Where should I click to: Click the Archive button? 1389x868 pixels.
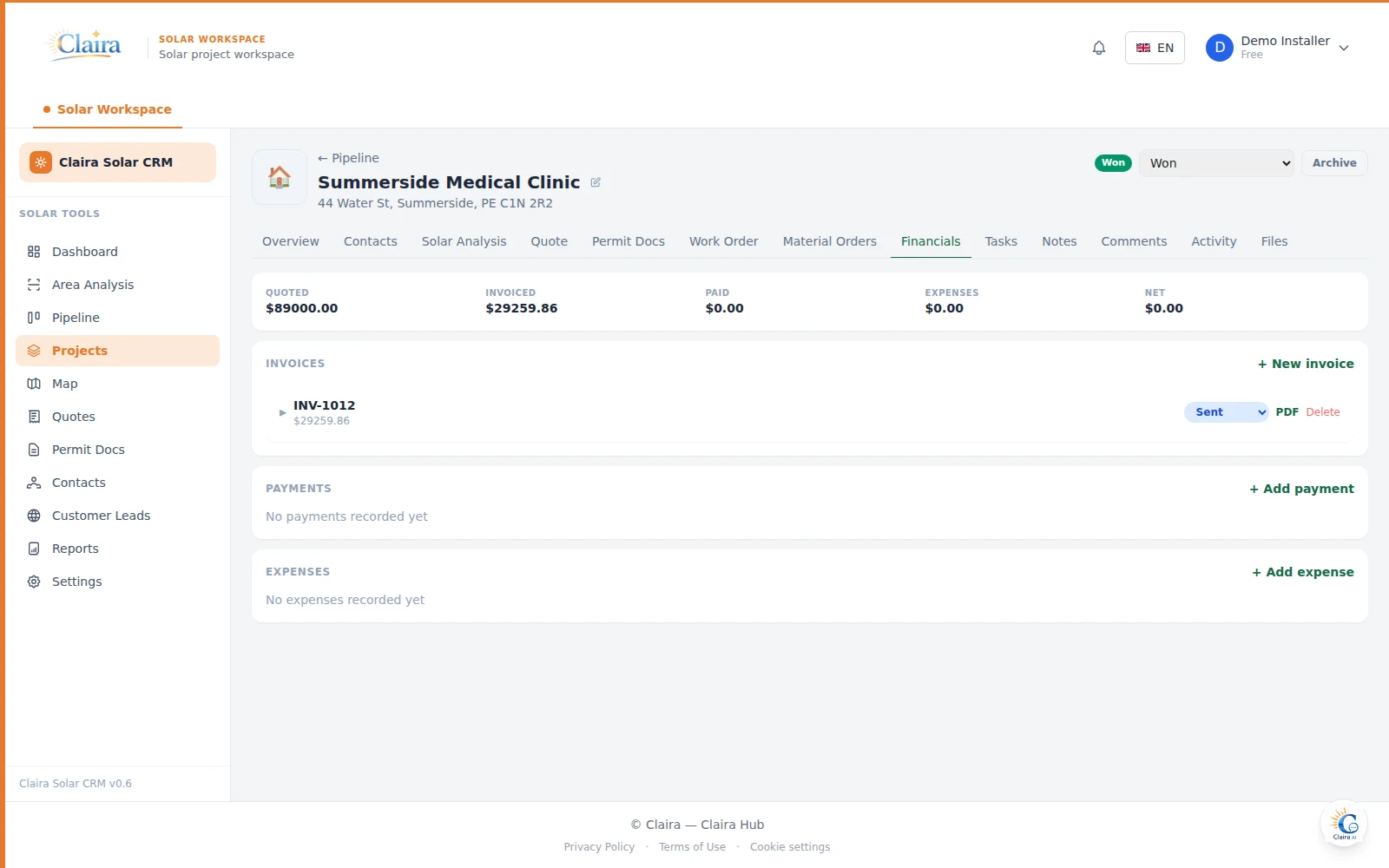[x=1334, y=163]
